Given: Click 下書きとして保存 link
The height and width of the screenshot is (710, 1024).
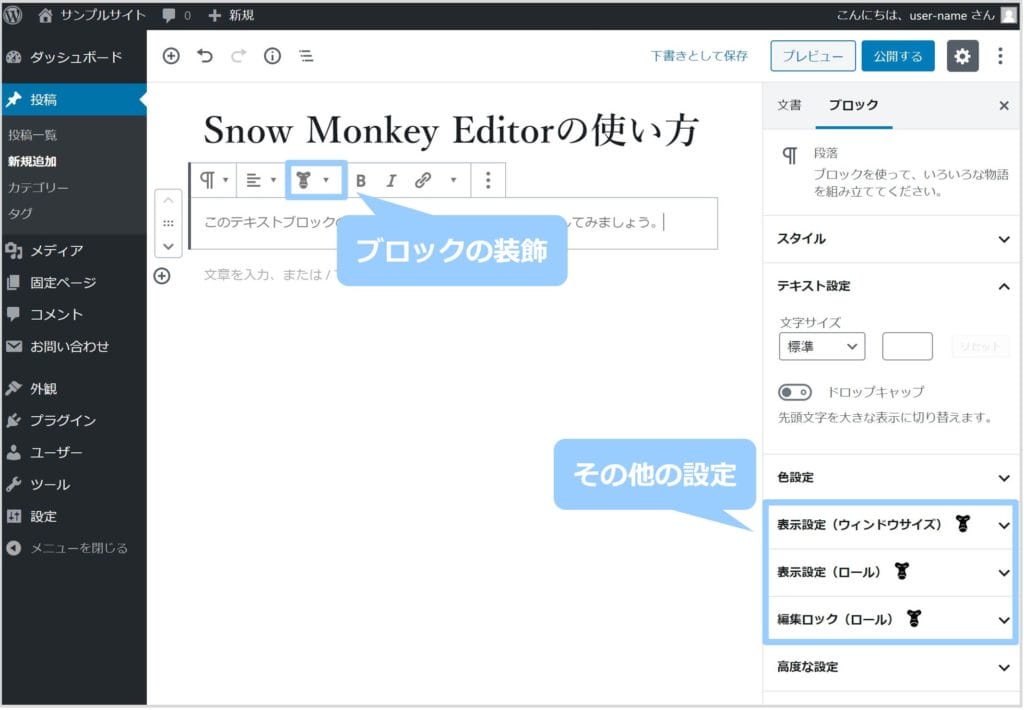Looking at the screenshot, I should [699, 56].
